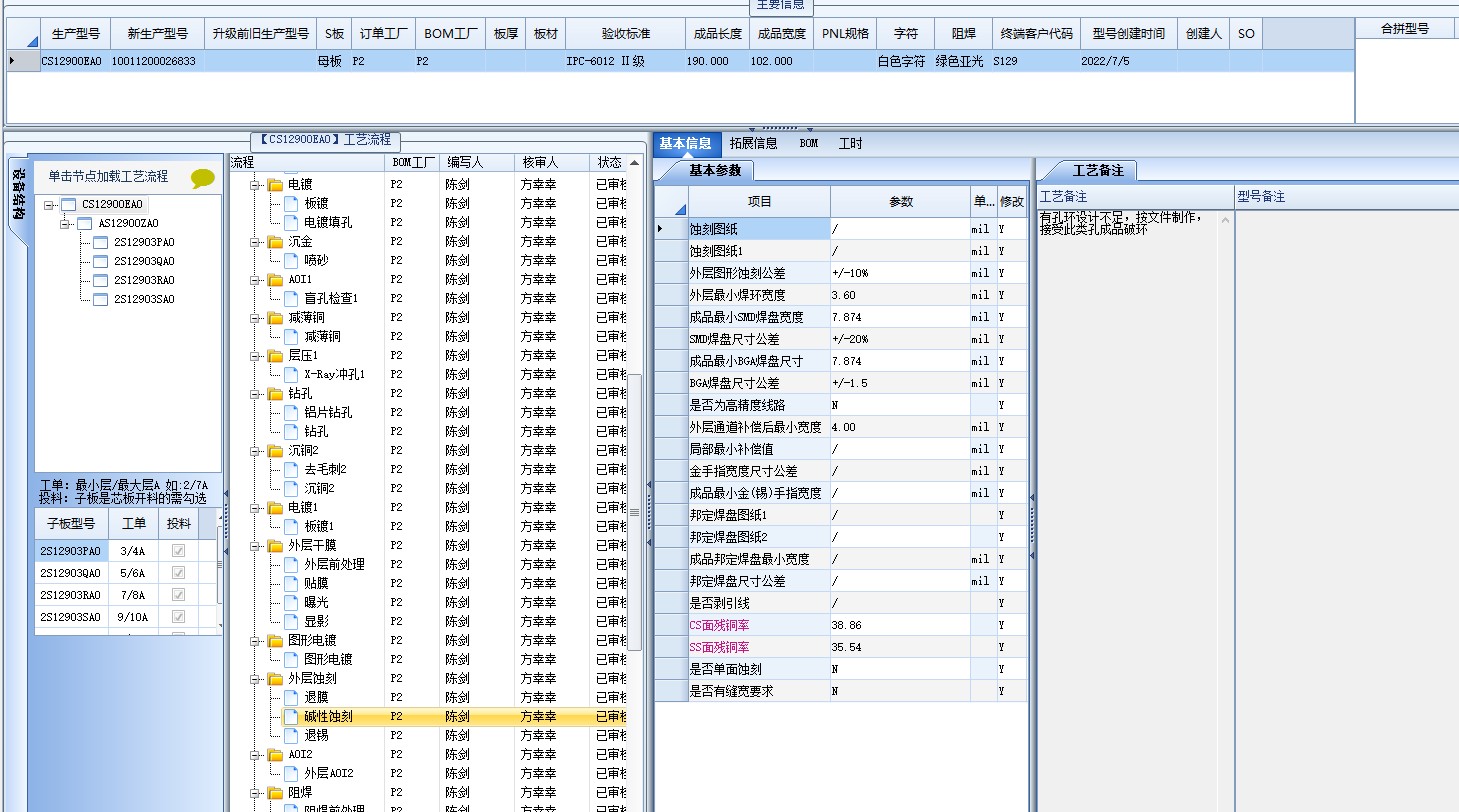This screenshot has width=1459, height=812.
Task: Collapse the 阻焊 process group
Action: pos(255,794)
